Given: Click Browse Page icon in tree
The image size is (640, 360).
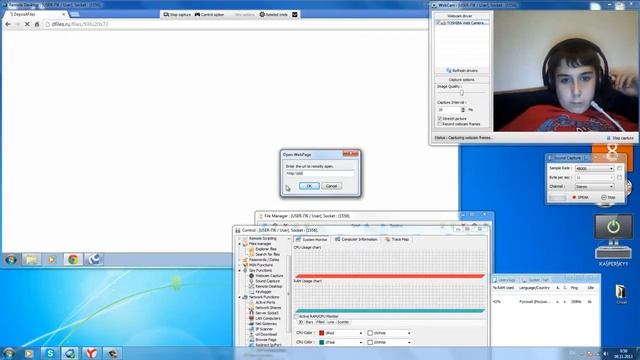Looking at the screenshot, I should click(x=251, y=340).
